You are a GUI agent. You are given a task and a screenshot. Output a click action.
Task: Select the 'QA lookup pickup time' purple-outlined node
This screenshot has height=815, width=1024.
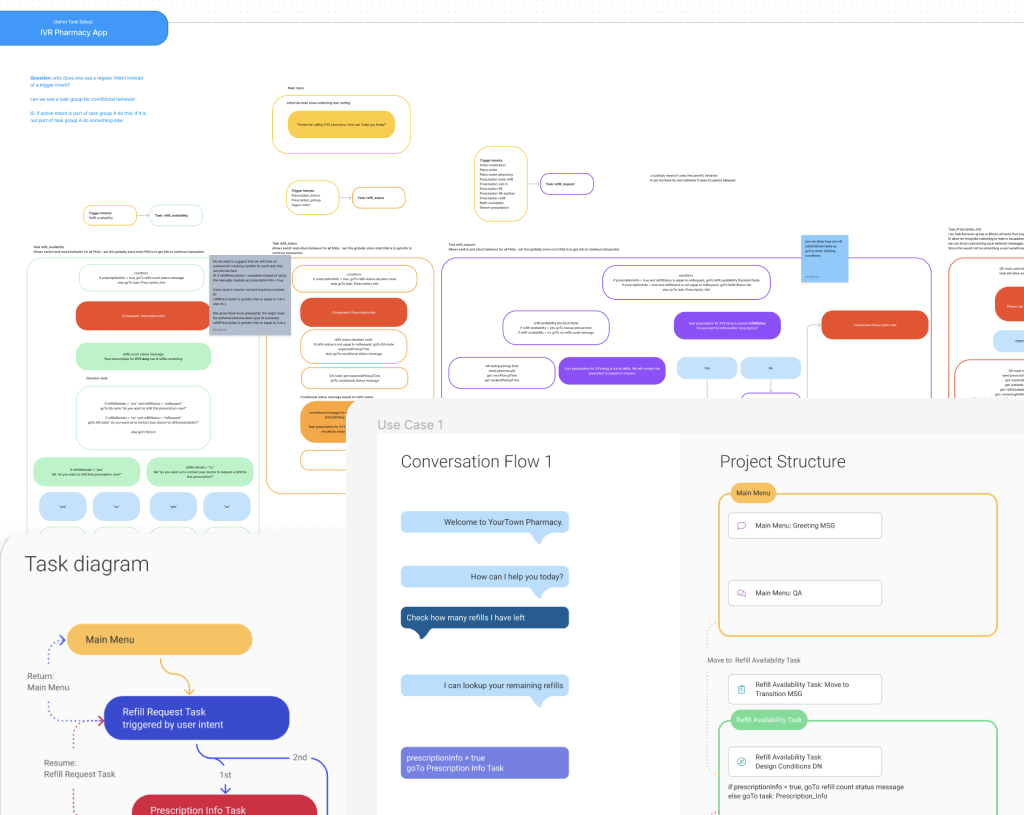pyautogui.click(x=502, y=373)
